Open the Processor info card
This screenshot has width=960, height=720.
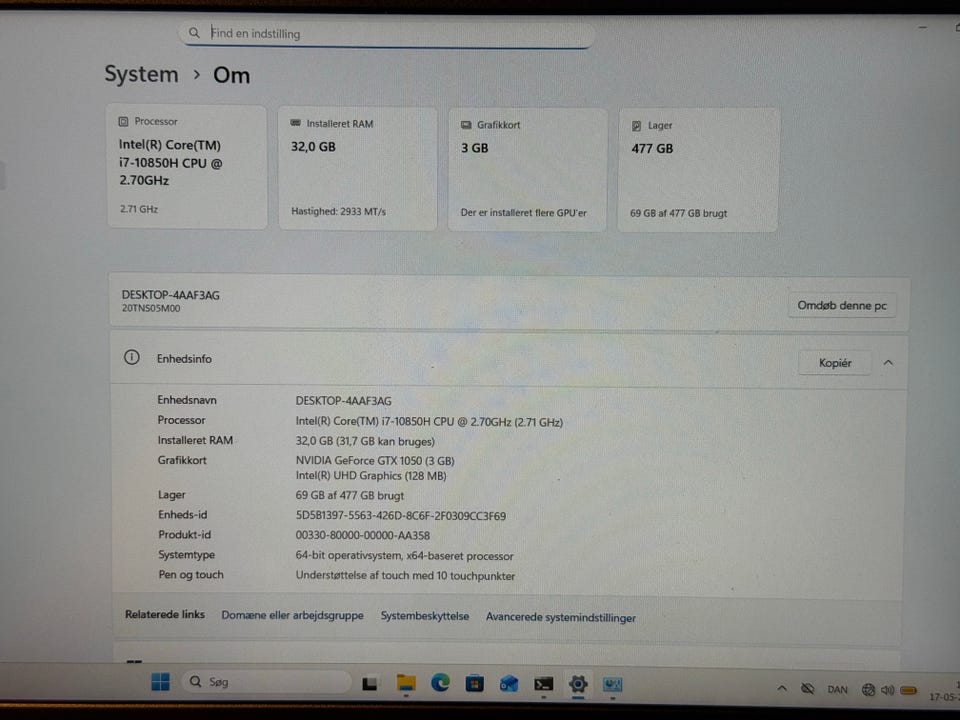click(x=187, y=167)
